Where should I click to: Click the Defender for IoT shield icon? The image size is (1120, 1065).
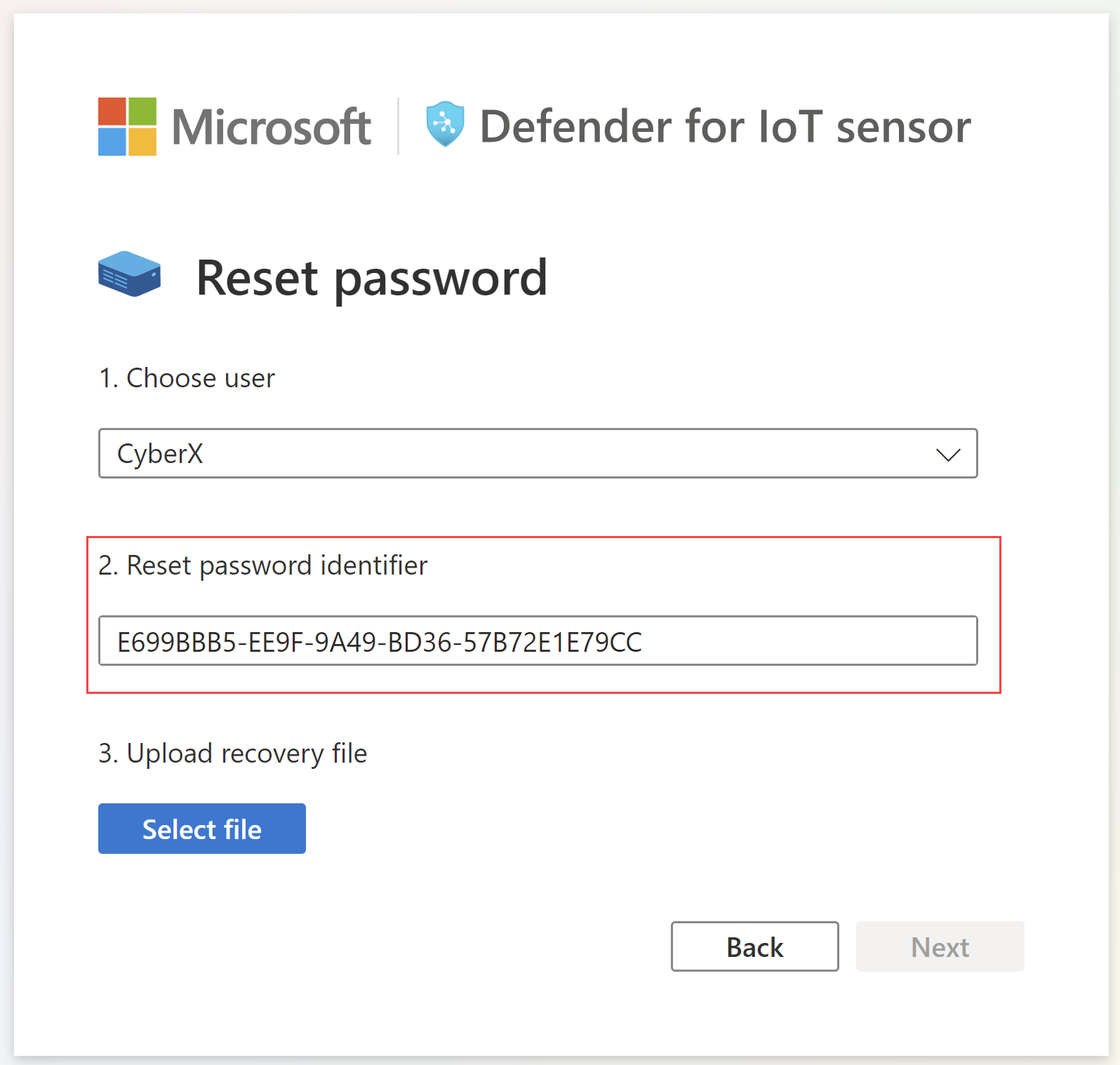[x=445, y=124]
